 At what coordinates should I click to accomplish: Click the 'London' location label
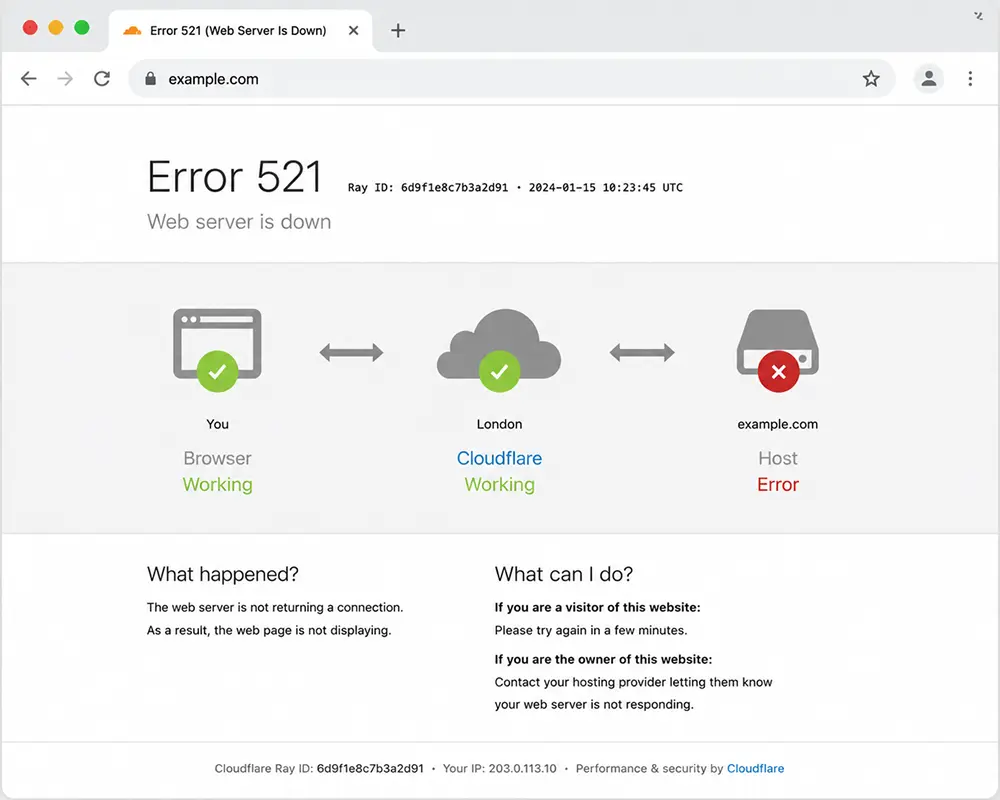click(x=499, y=424)
